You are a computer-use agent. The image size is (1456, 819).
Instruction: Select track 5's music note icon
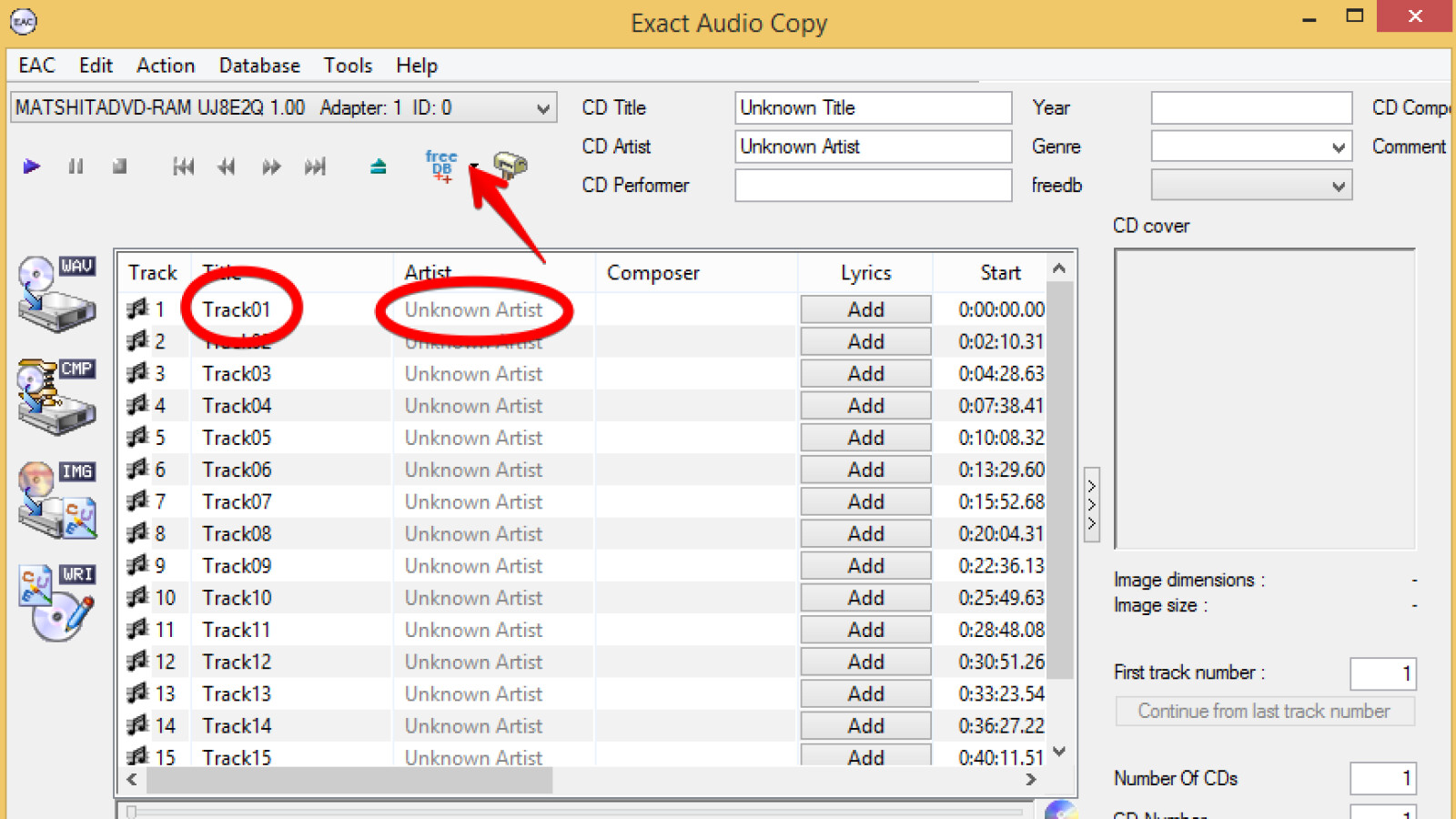click(137, 438)
